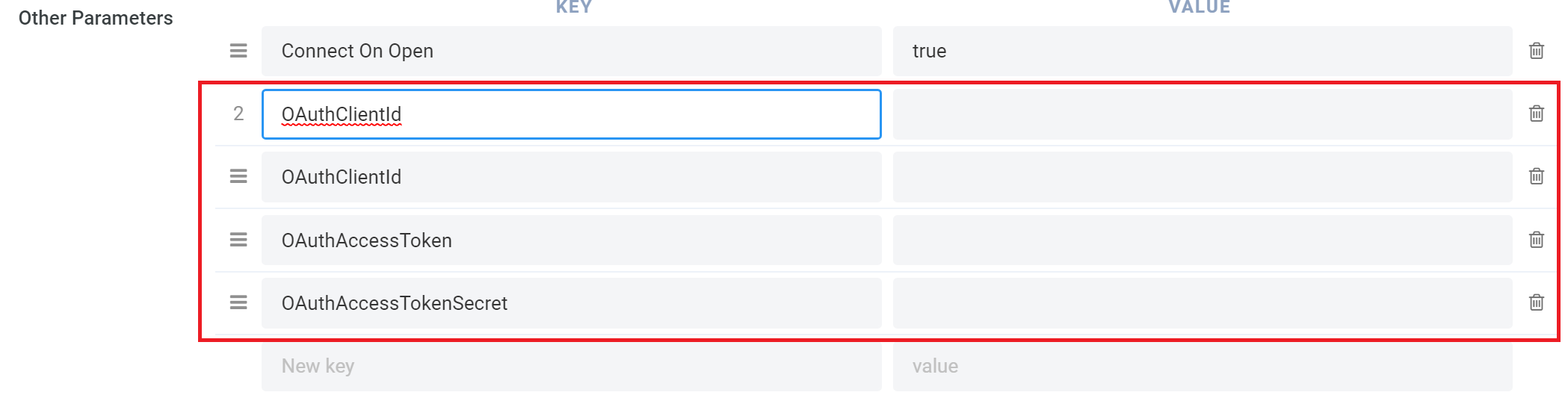The width and height of the screenshot is (1568, 404).
Task: Click trash icon for OAuthAccessToken row
Action: 1536,240
